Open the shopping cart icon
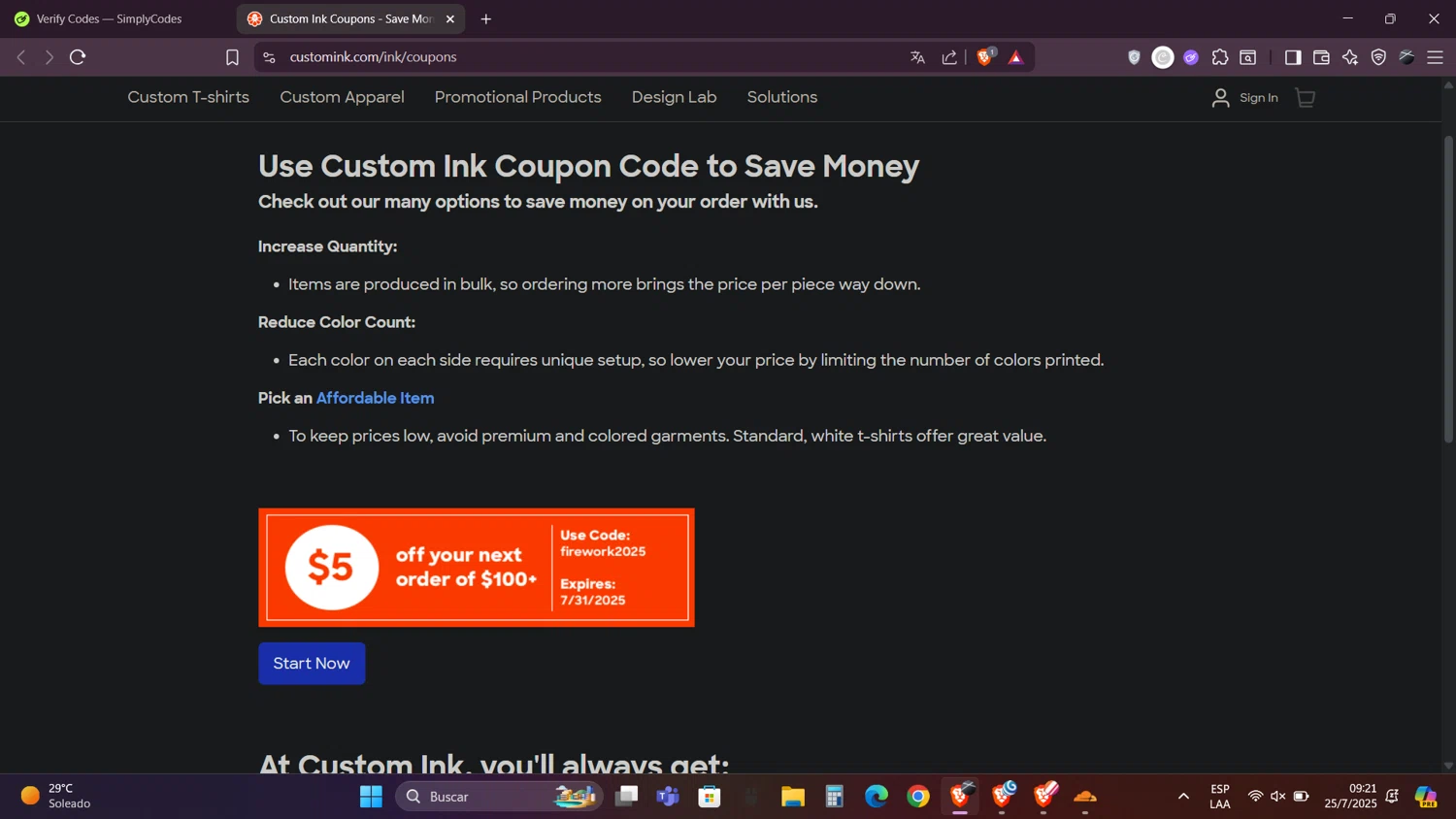 click(x=1306, y=98)
